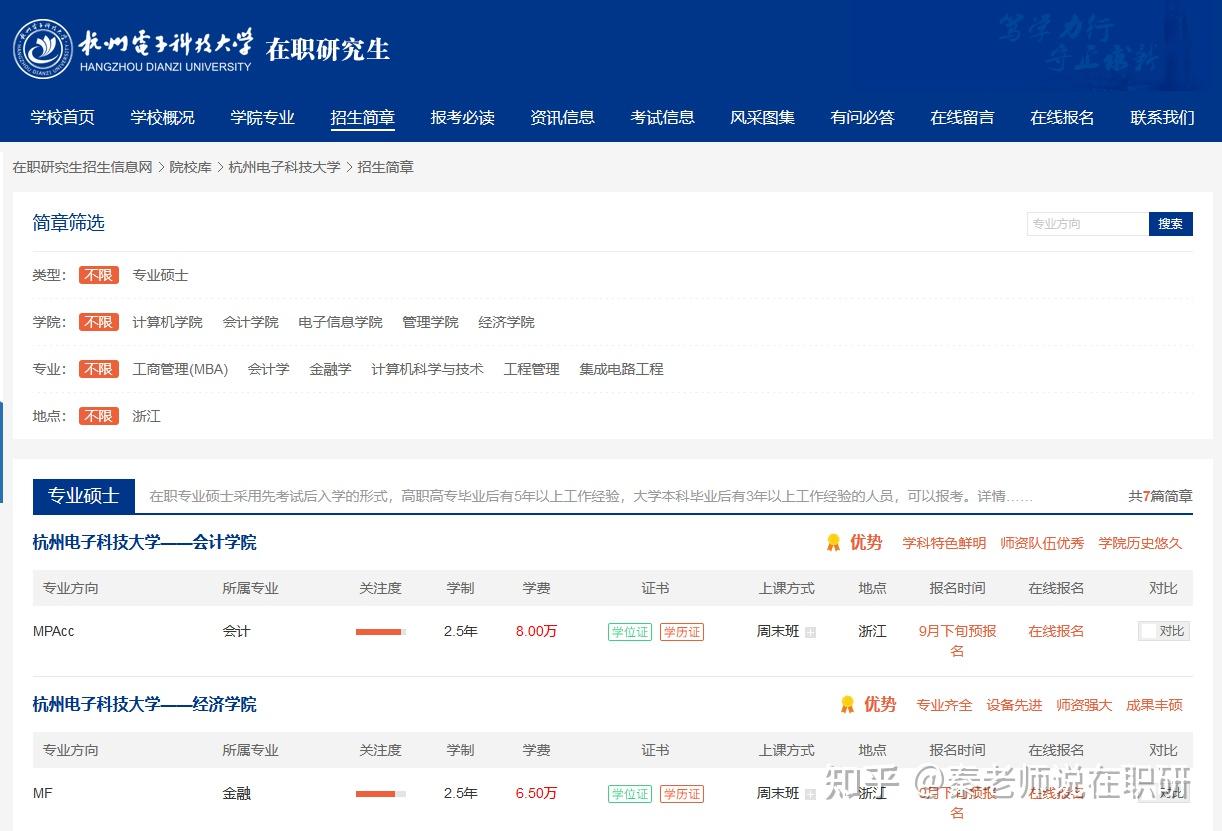Open the 学院专业 nav item

(263, 117)
